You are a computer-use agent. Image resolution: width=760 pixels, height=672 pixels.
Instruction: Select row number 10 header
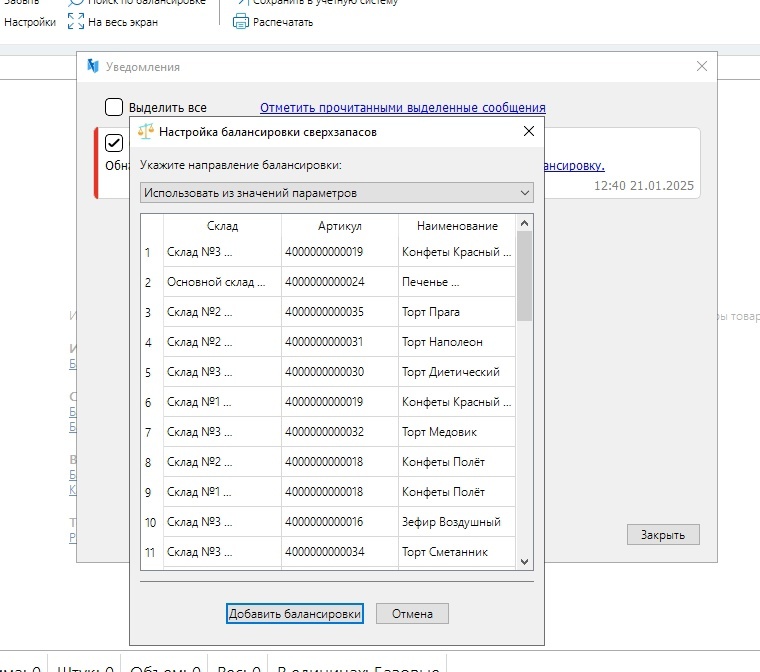coord(152,523)
